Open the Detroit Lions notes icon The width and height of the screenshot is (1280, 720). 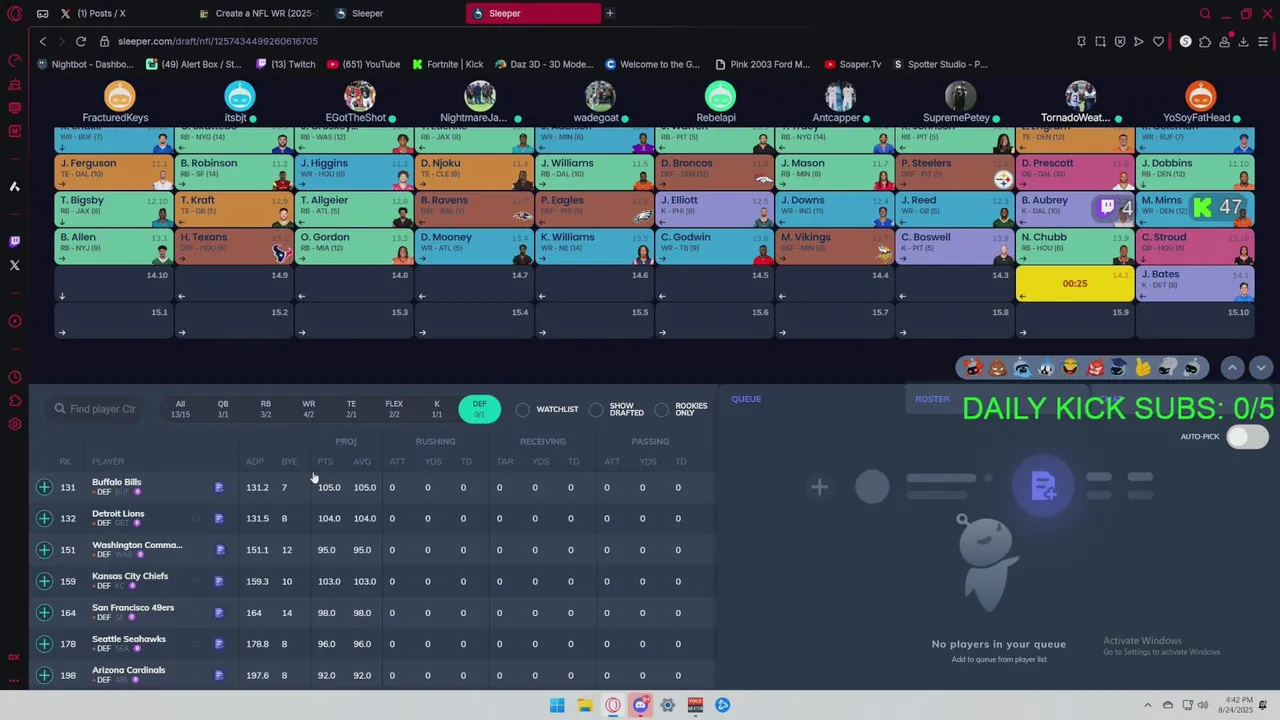pos(219,519)
